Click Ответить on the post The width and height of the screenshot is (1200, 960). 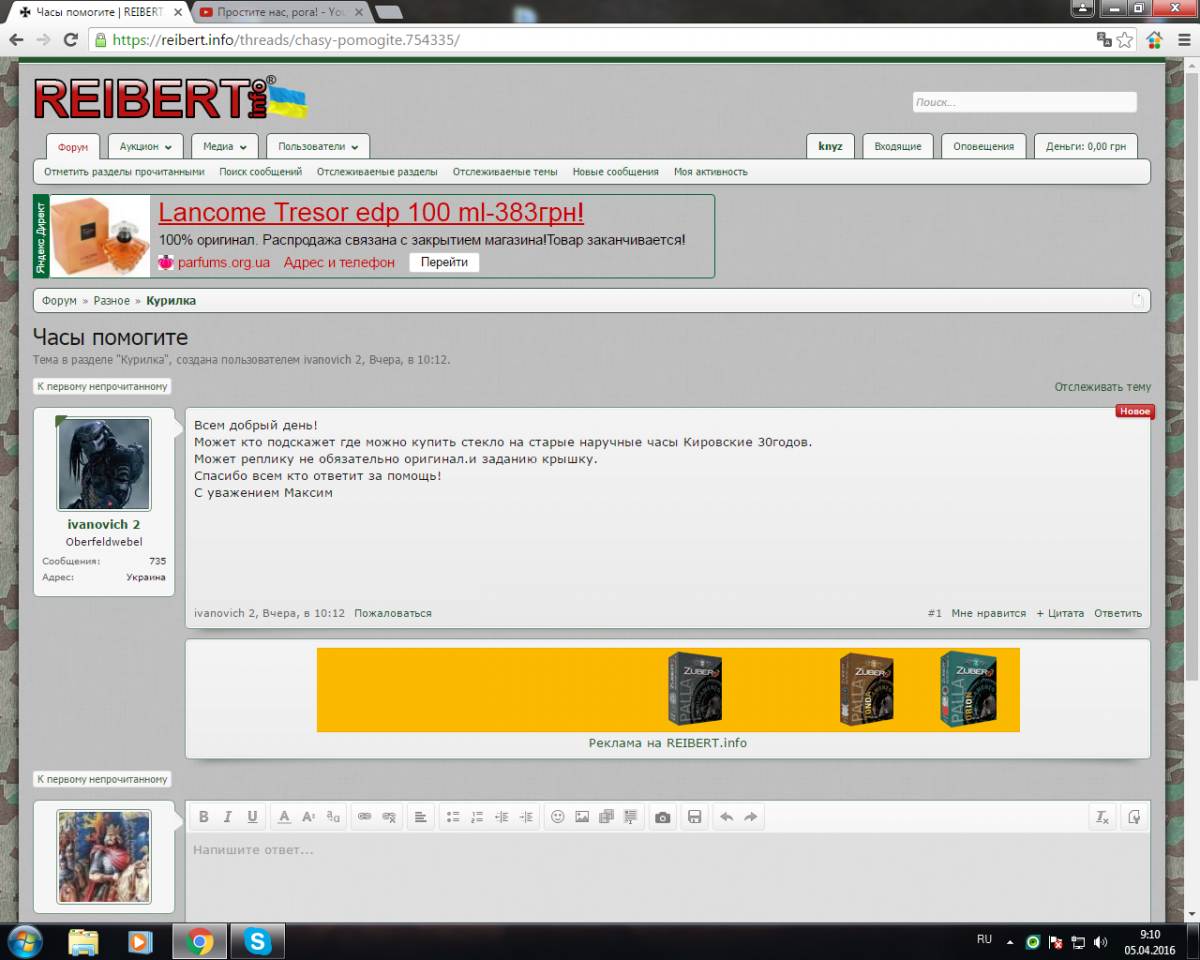pos(1118,613)
